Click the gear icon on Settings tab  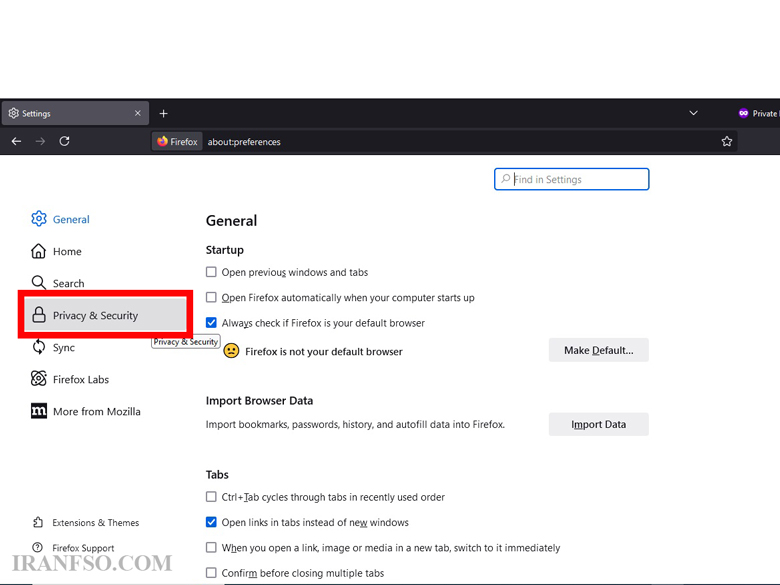pyautogui.click(x=13, y=113)
